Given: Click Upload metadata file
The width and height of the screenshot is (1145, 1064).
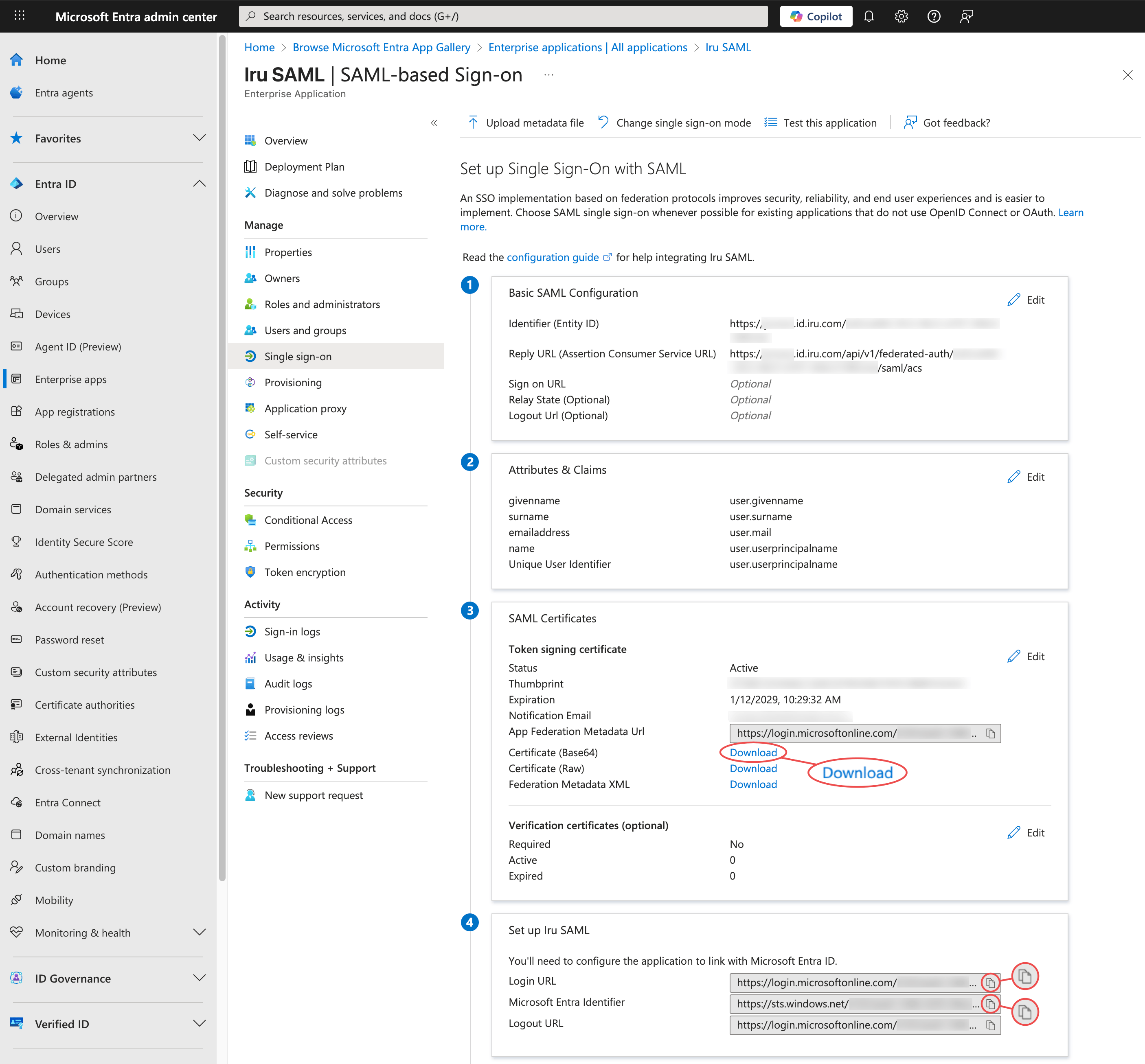Looking at the screenshot, I should point(525,123).
